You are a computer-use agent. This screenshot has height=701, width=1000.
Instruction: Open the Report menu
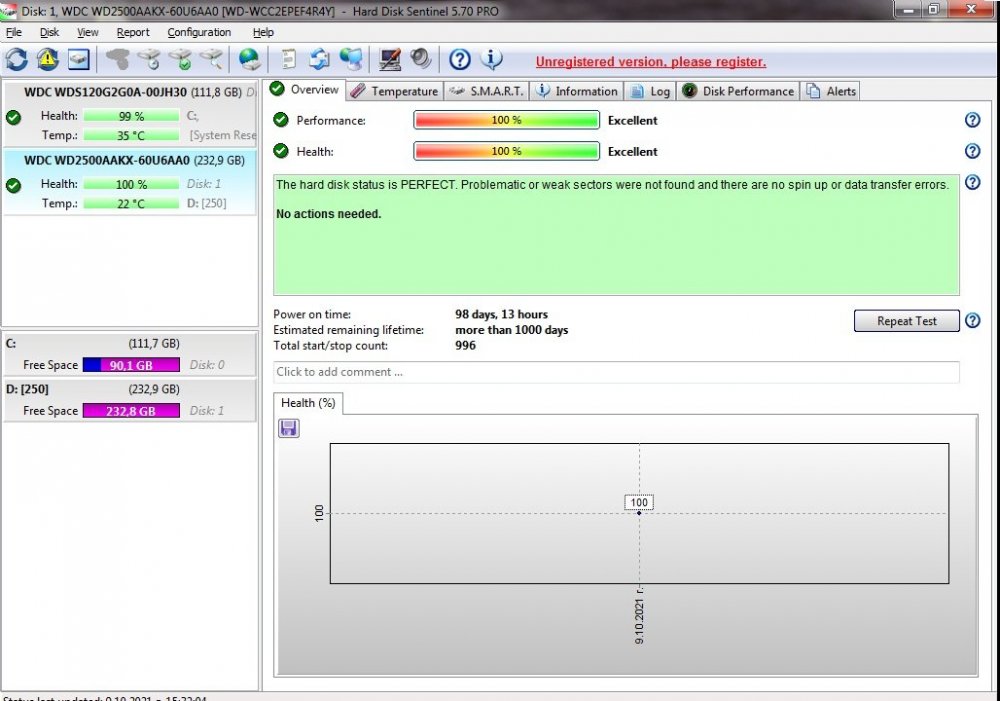pos(133,32)
